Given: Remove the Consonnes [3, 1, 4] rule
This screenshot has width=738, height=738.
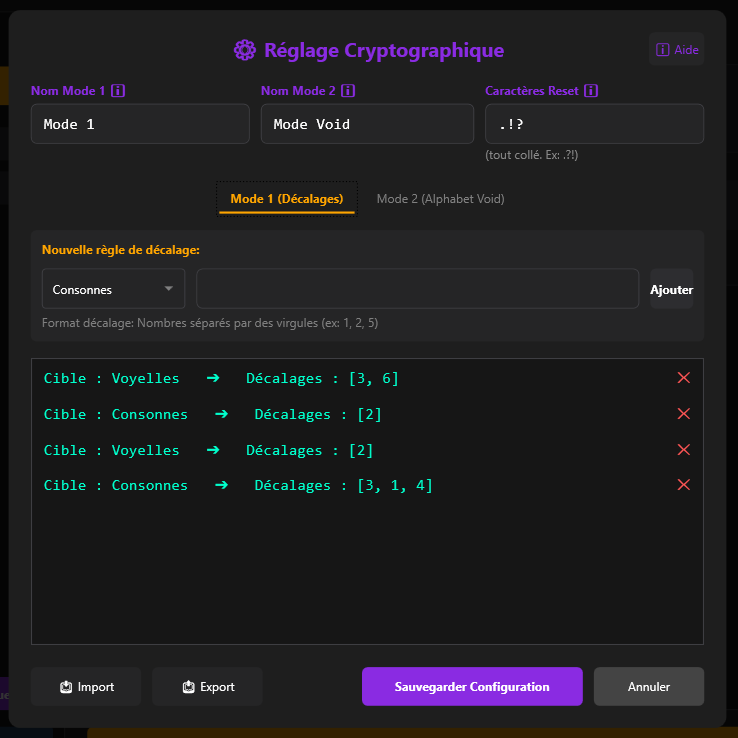Looking at the screenshot, I should 684,485.
